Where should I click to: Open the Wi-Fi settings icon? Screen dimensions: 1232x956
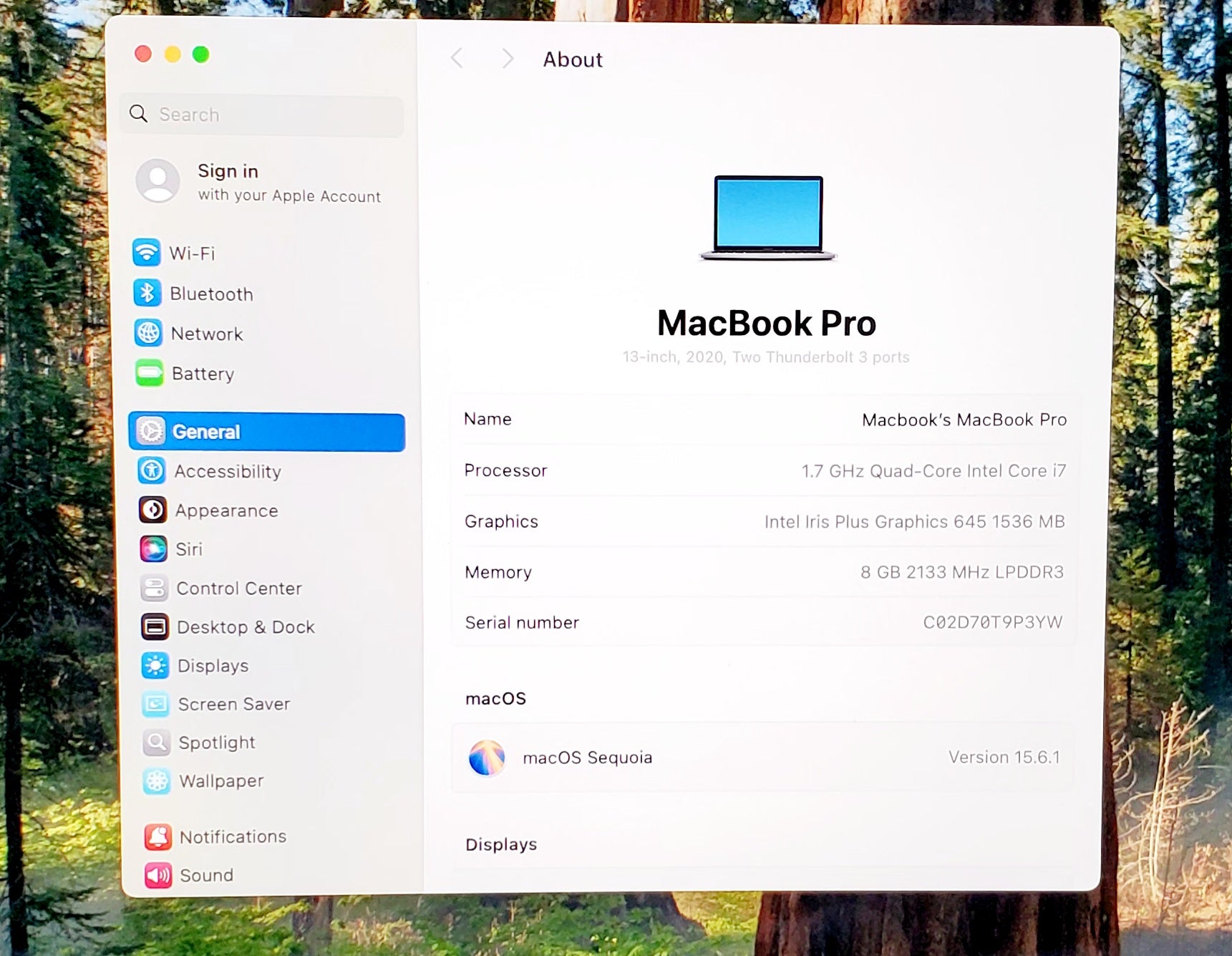coord(147,253)
